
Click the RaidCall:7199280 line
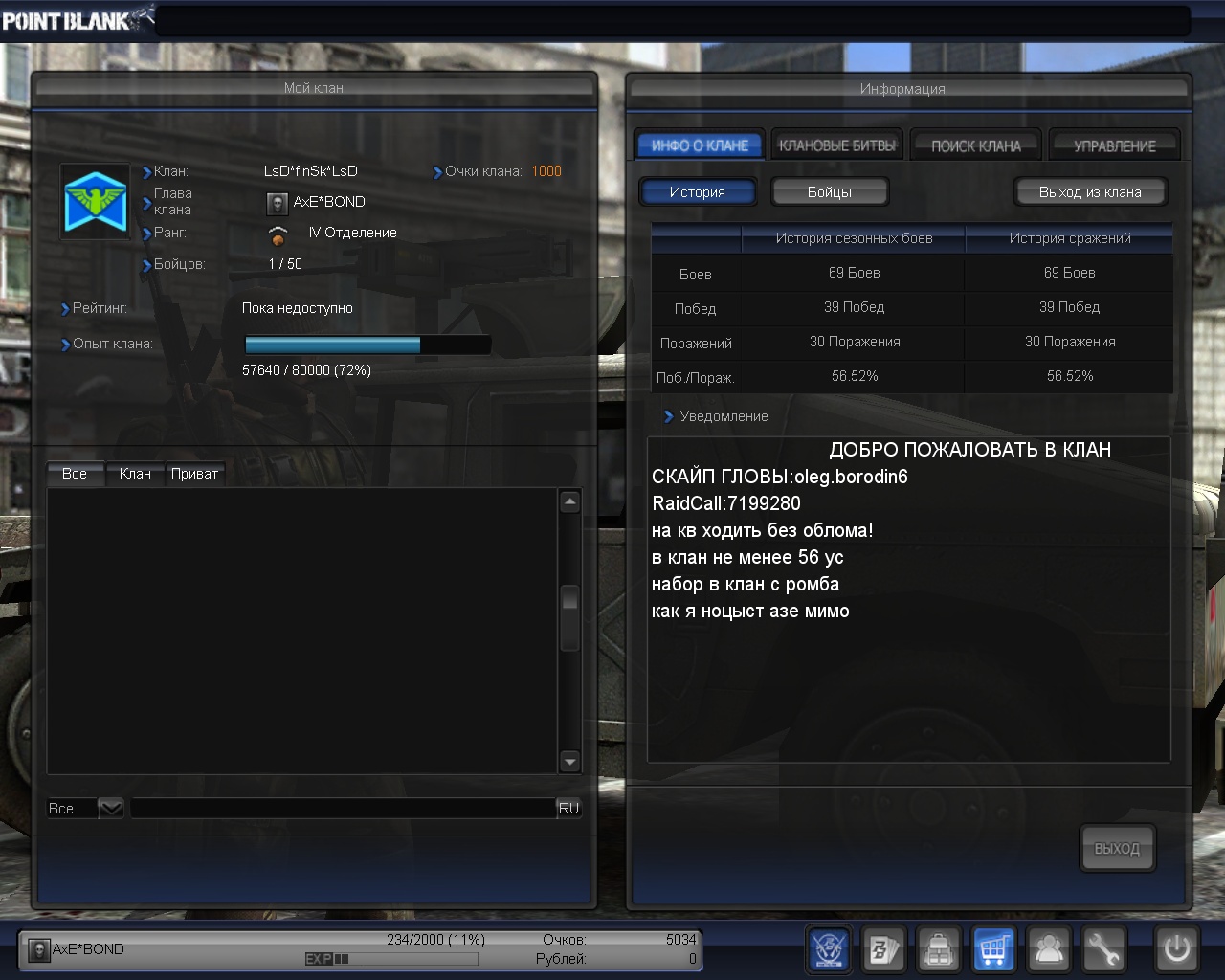(726, 503)
